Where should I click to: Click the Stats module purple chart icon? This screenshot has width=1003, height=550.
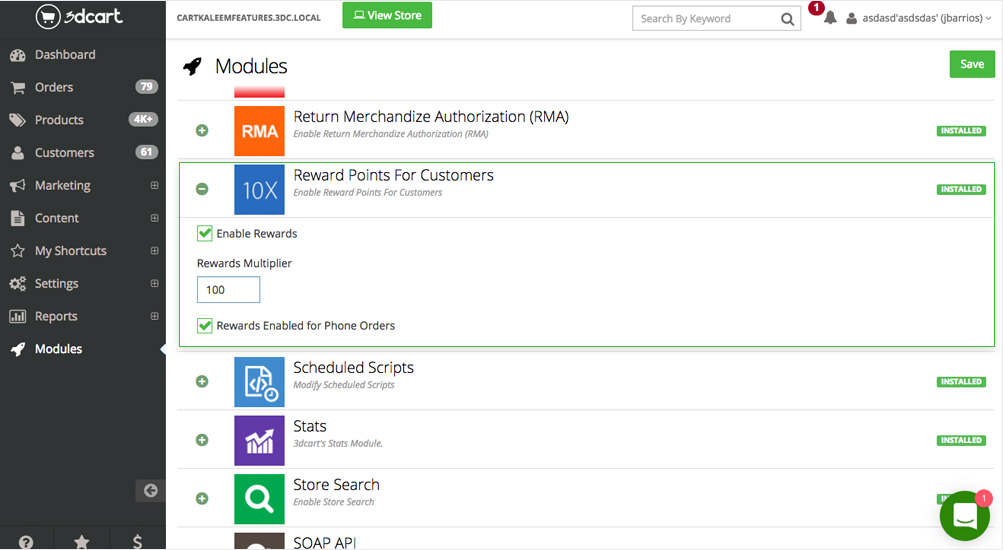click(x=259, y=440)
